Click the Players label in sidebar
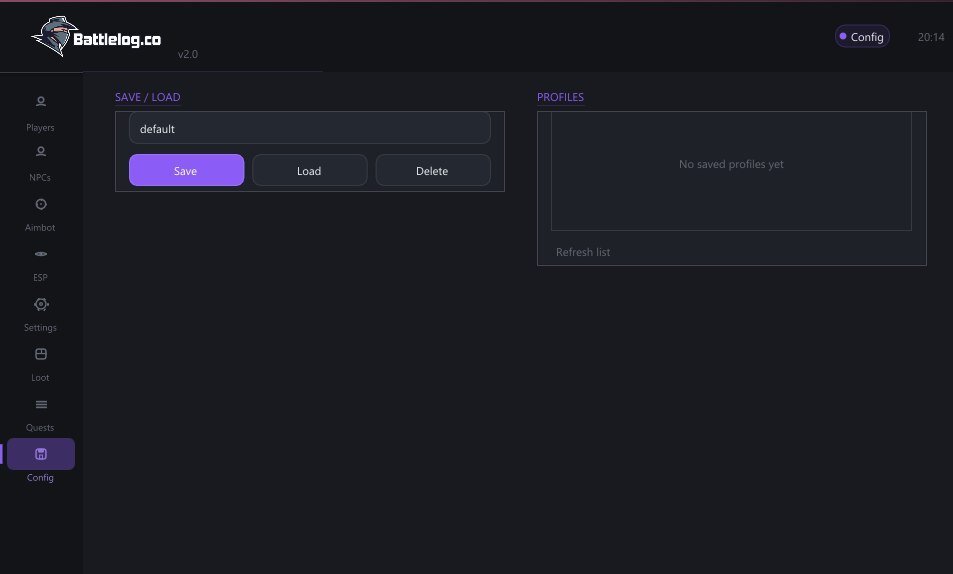Screen dimensions: 953x574 tap(40, 128)
